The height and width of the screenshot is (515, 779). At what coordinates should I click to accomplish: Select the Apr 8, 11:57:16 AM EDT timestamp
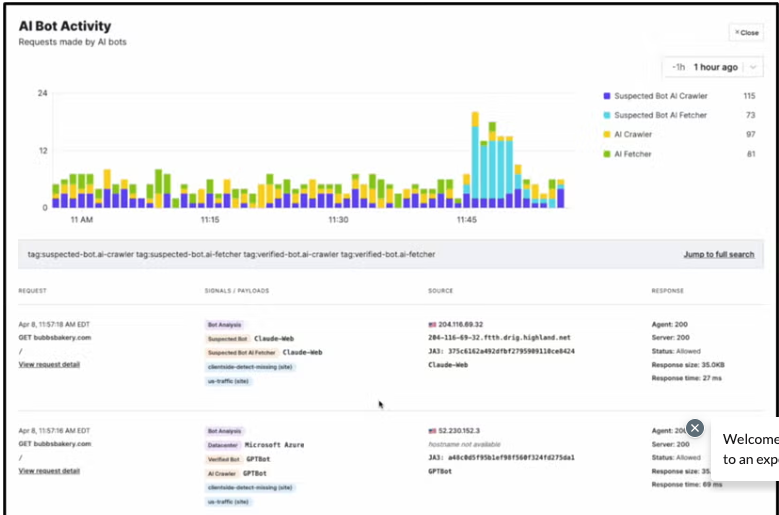(x=54, y=431)
